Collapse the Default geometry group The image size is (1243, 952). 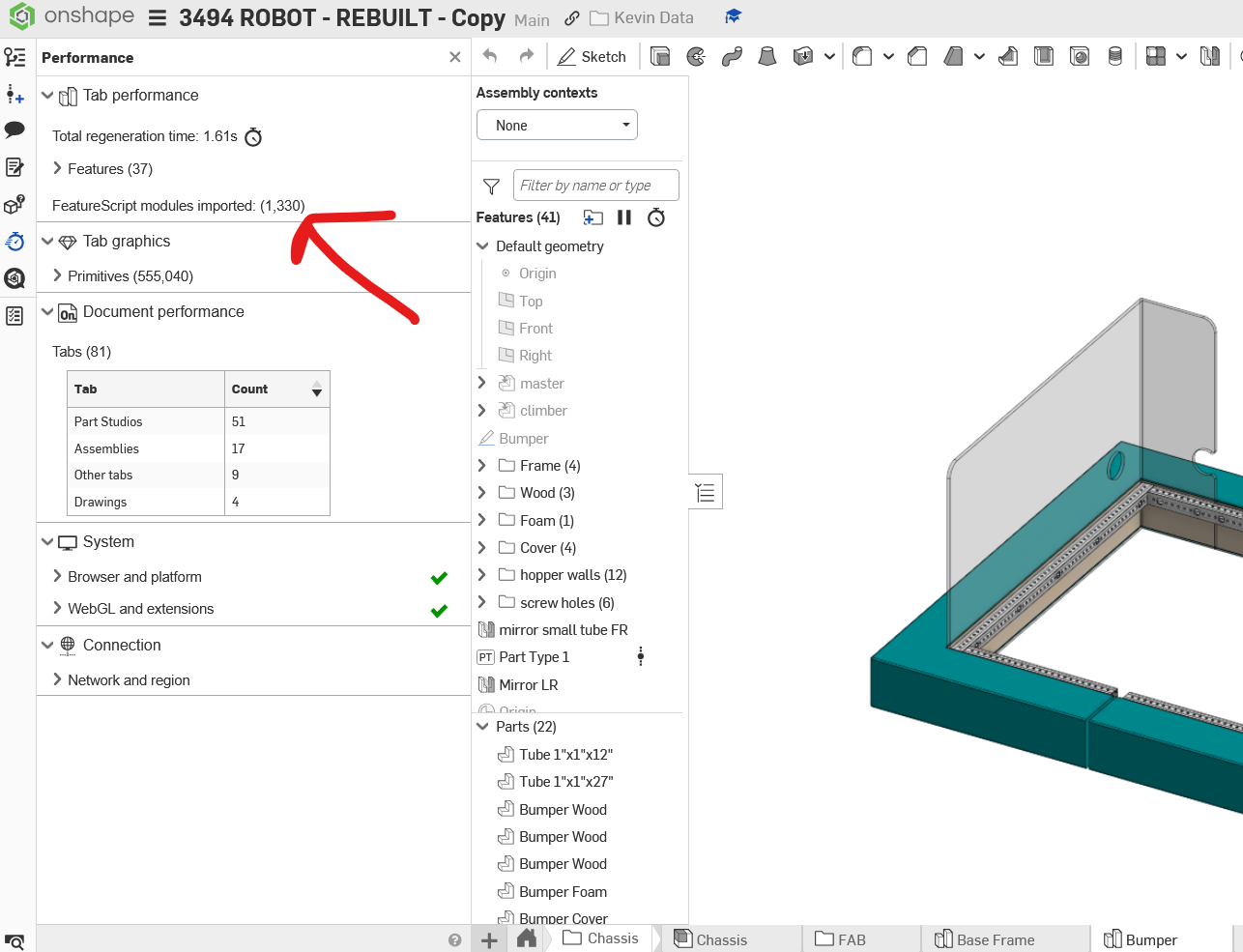(482, 246)
